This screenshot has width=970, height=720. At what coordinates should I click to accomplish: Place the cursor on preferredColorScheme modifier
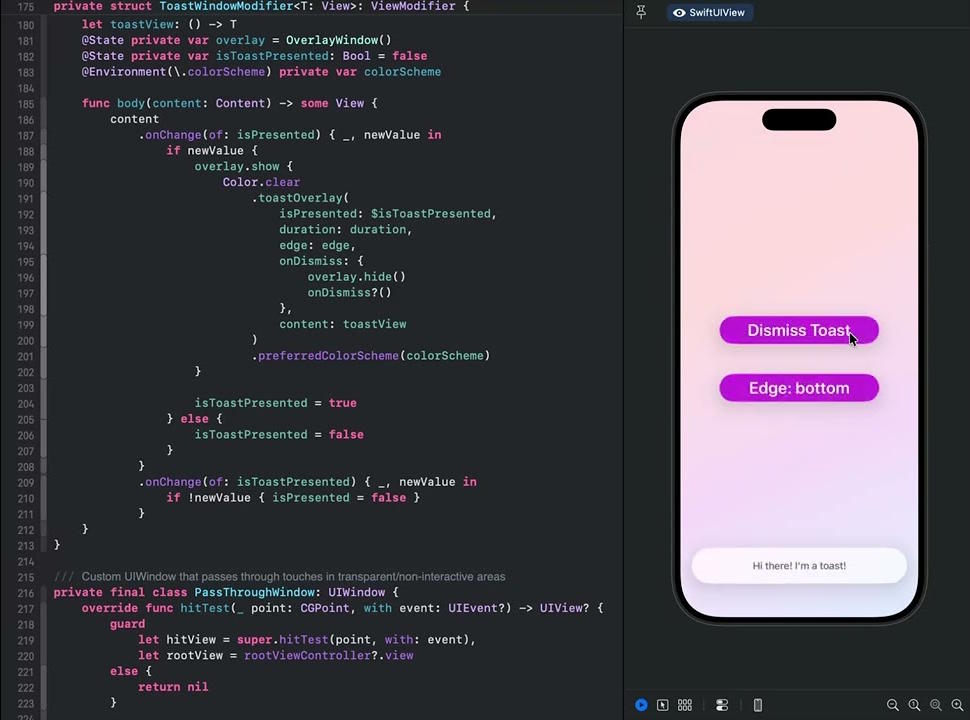(x=328, y=356)
